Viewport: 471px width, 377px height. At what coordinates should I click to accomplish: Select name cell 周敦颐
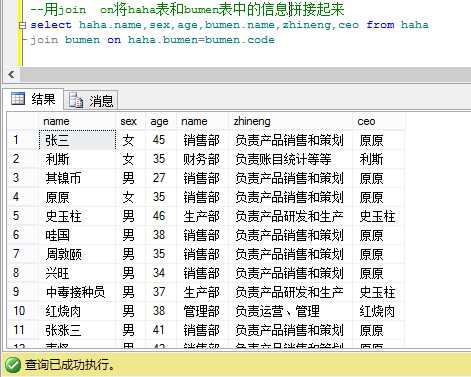click(x=77, y=254)
